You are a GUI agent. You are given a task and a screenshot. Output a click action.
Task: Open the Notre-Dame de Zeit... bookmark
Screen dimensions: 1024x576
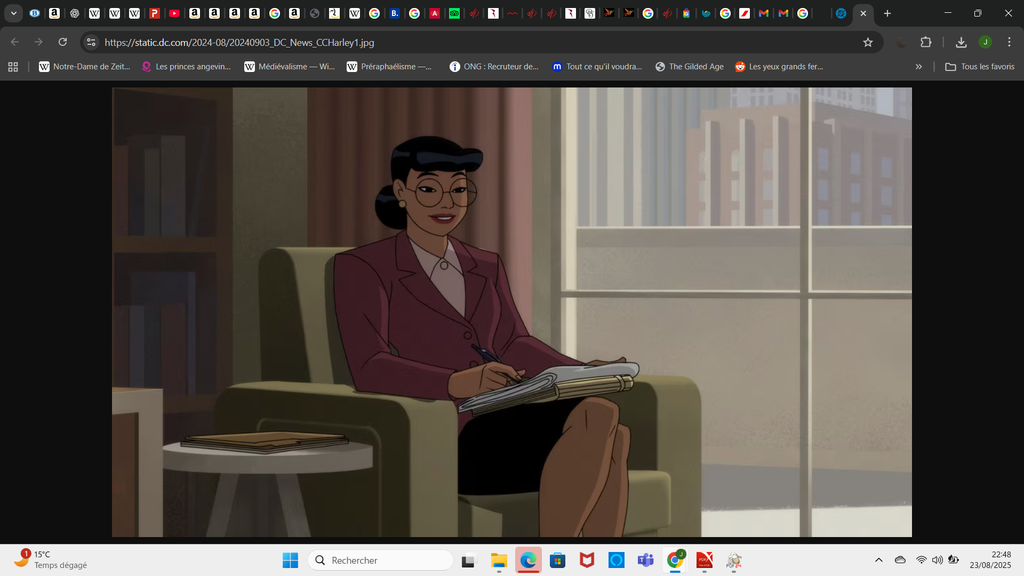(84, 67)
